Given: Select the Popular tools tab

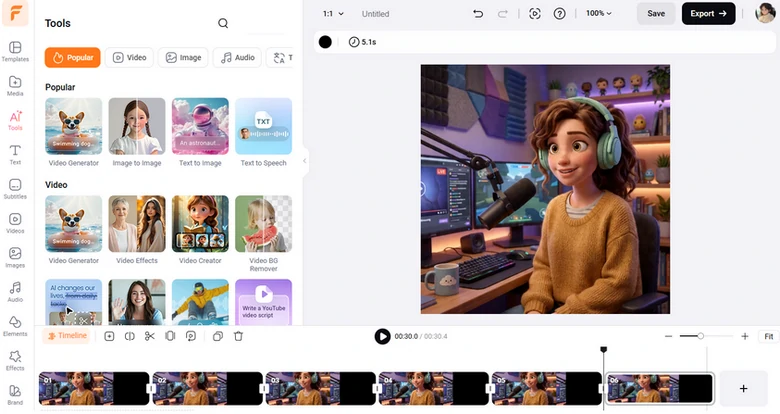Looking at the screenshot, I should point(73,58).
